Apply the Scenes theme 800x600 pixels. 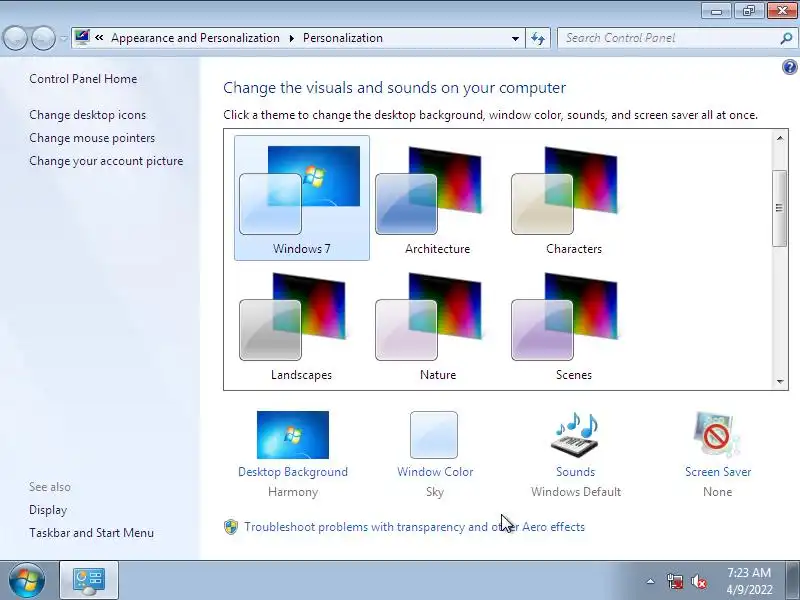(x=573, y=324)
